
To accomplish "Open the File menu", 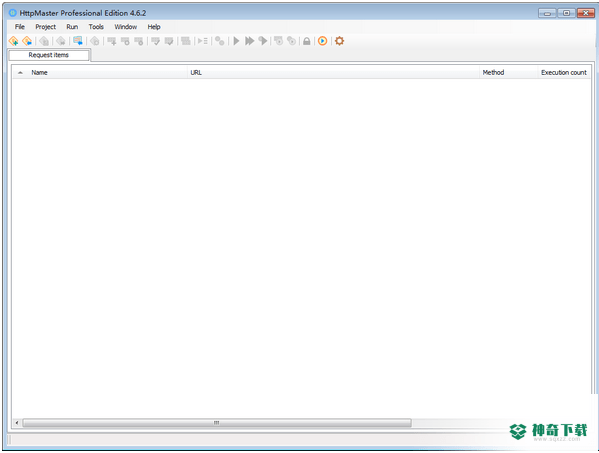I will click(19, 27).
